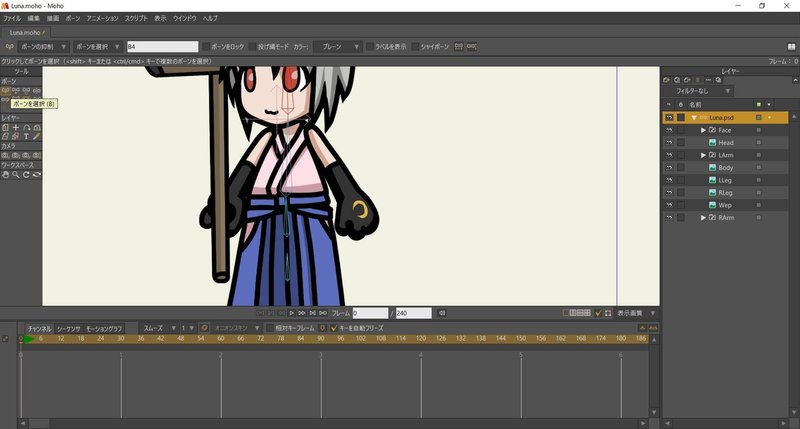This screenshot has width=800, height=429.
Task: Open the Window (ウインドウ) menu
Action: coord(185,18)
